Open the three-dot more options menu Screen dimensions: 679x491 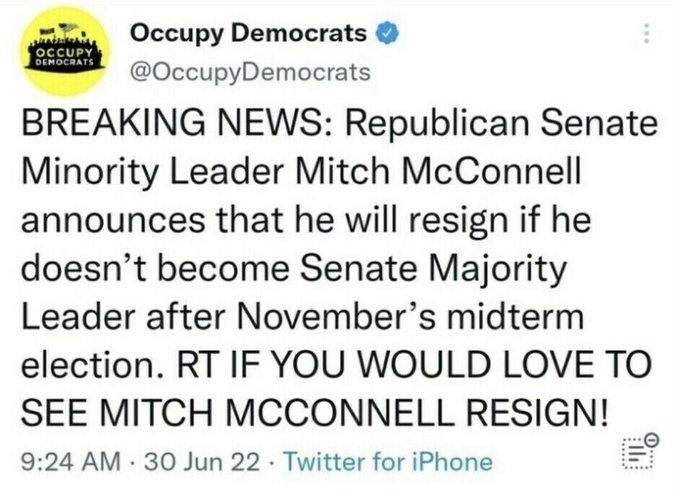click(x=647, y=33)
